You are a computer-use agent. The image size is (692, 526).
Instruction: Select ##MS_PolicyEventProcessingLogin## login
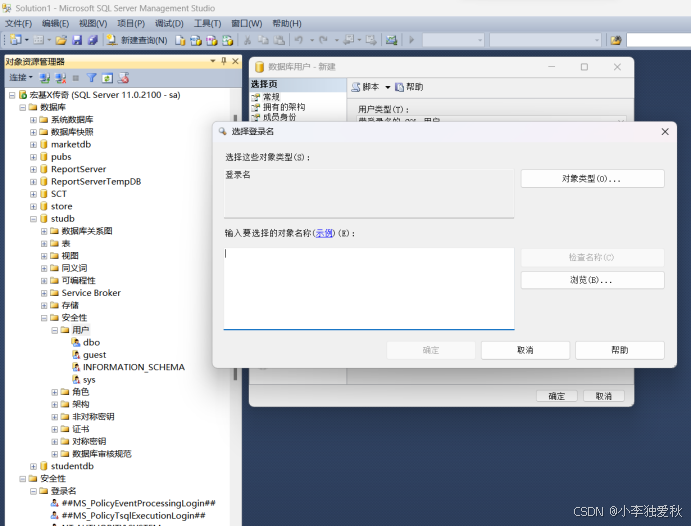click(139, 503)
